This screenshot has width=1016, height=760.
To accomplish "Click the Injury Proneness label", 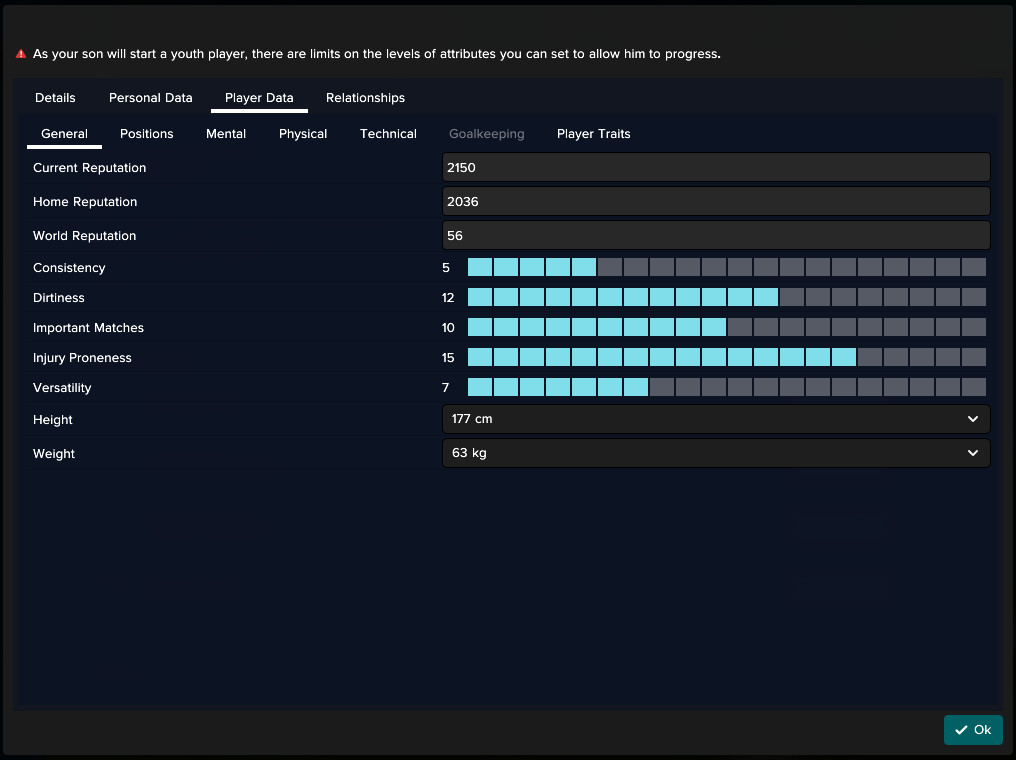I will pos(82,358).
